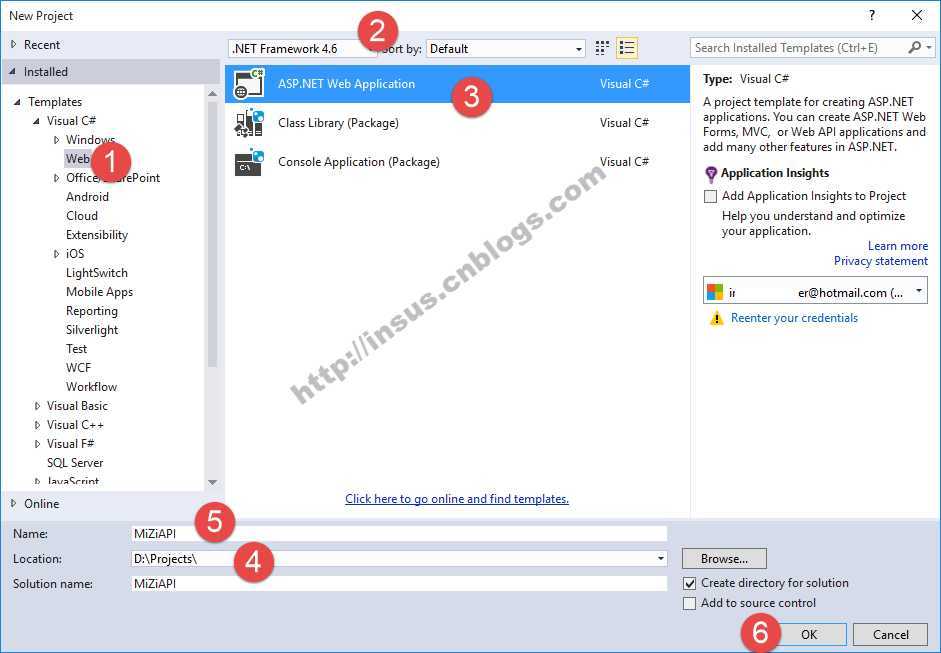Click the Cancel button
The image size is (941, 653).
(x=891, y=634)
